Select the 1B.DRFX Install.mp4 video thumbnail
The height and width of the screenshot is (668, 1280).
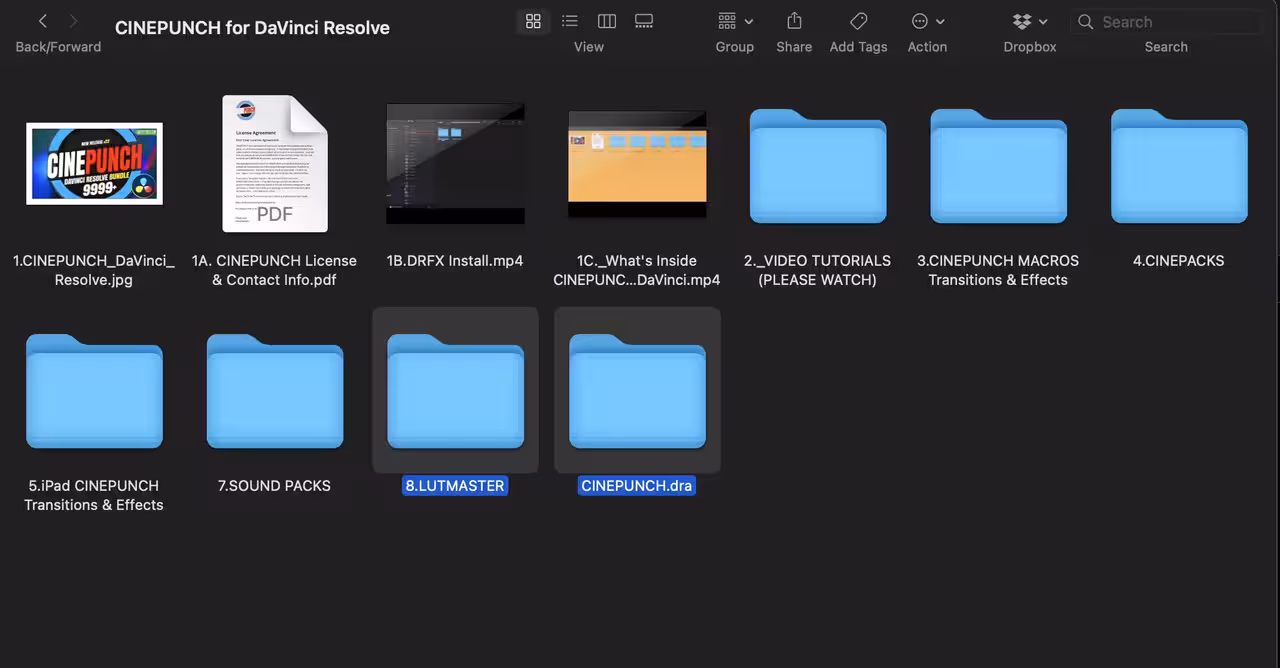[x=455, y=164]
